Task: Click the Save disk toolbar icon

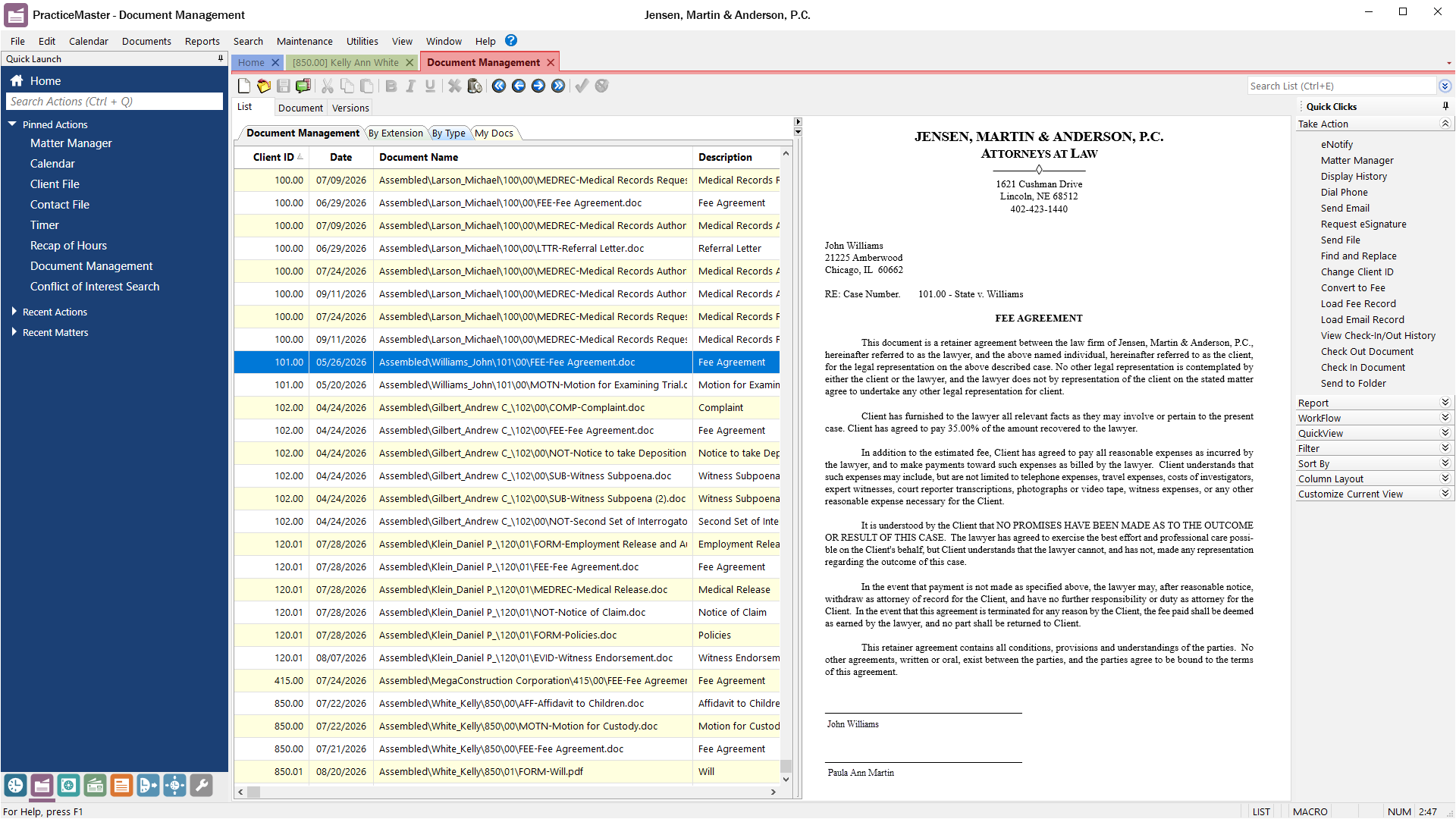Action: 284,86
